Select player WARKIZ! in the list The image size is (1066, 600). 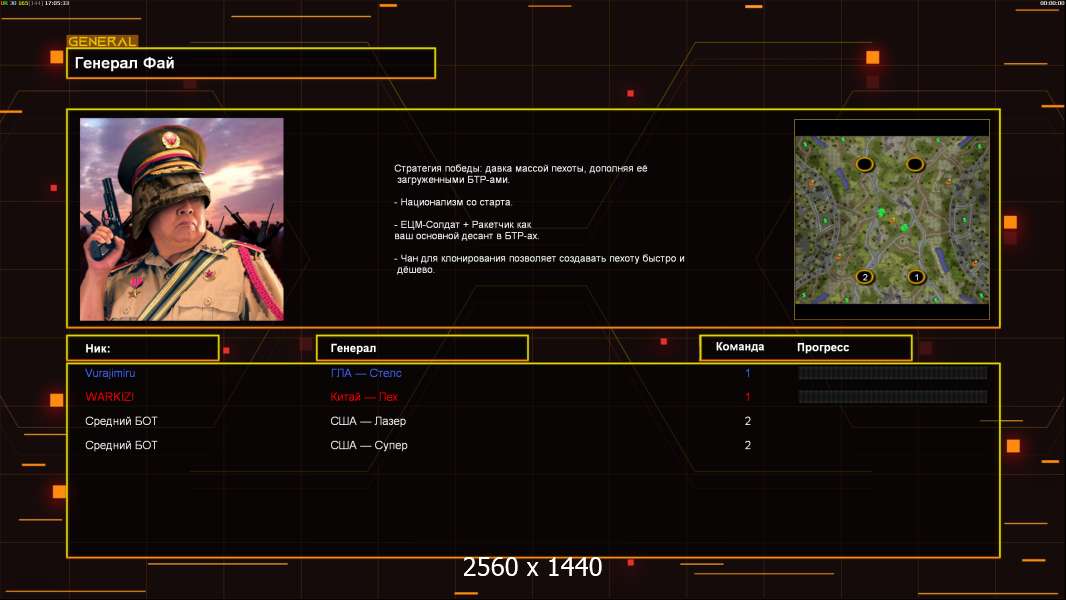coord(110,397)
